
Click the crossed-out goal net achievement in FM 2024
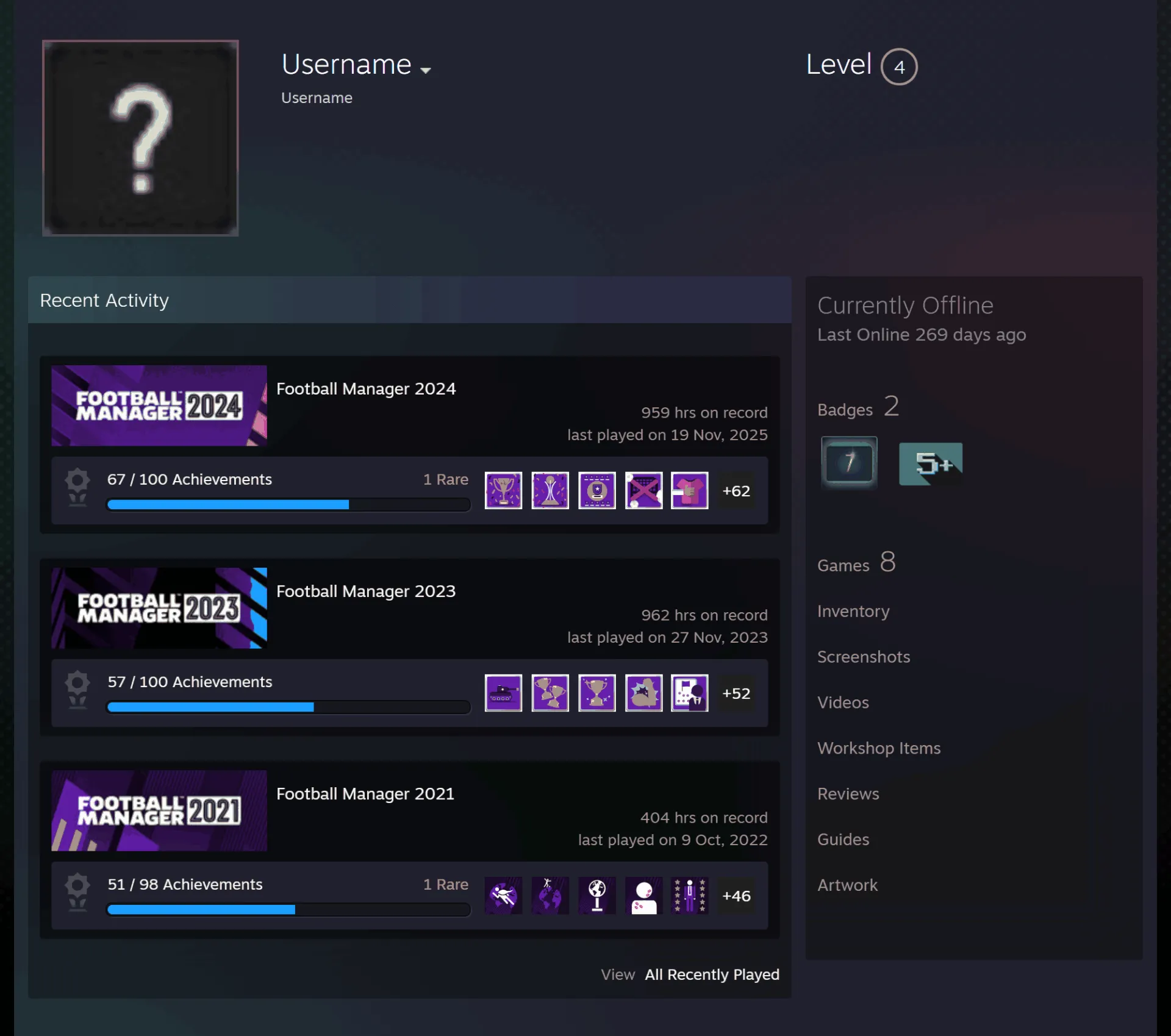tap(644, 490)
